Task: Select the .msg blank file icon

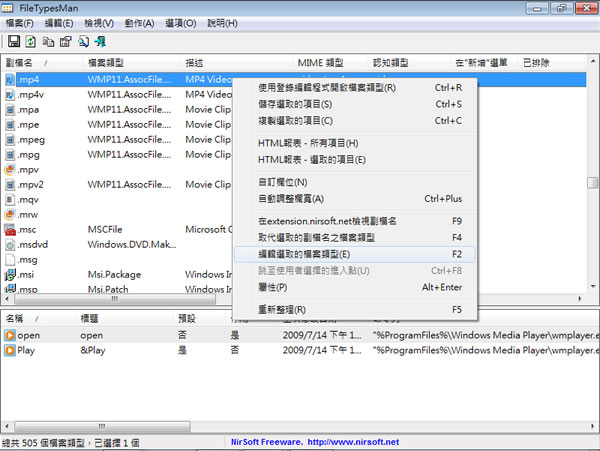Action: click(10, 260)
